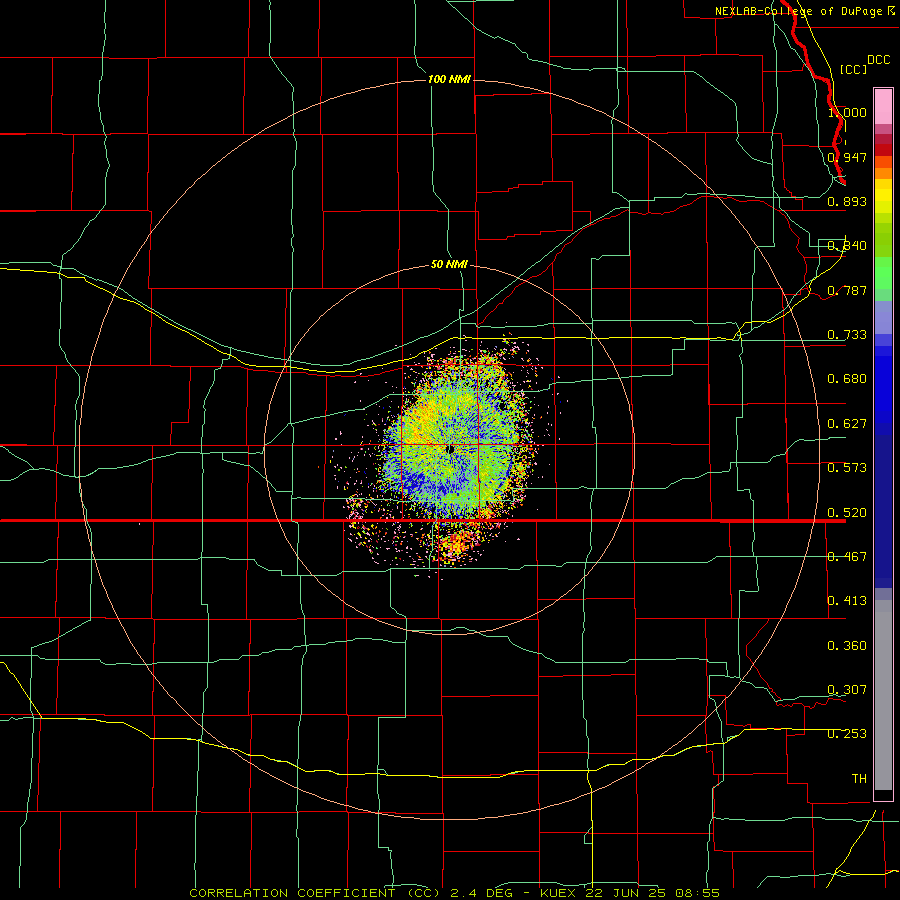Click the 0.573 legend value

pos(847,468)
